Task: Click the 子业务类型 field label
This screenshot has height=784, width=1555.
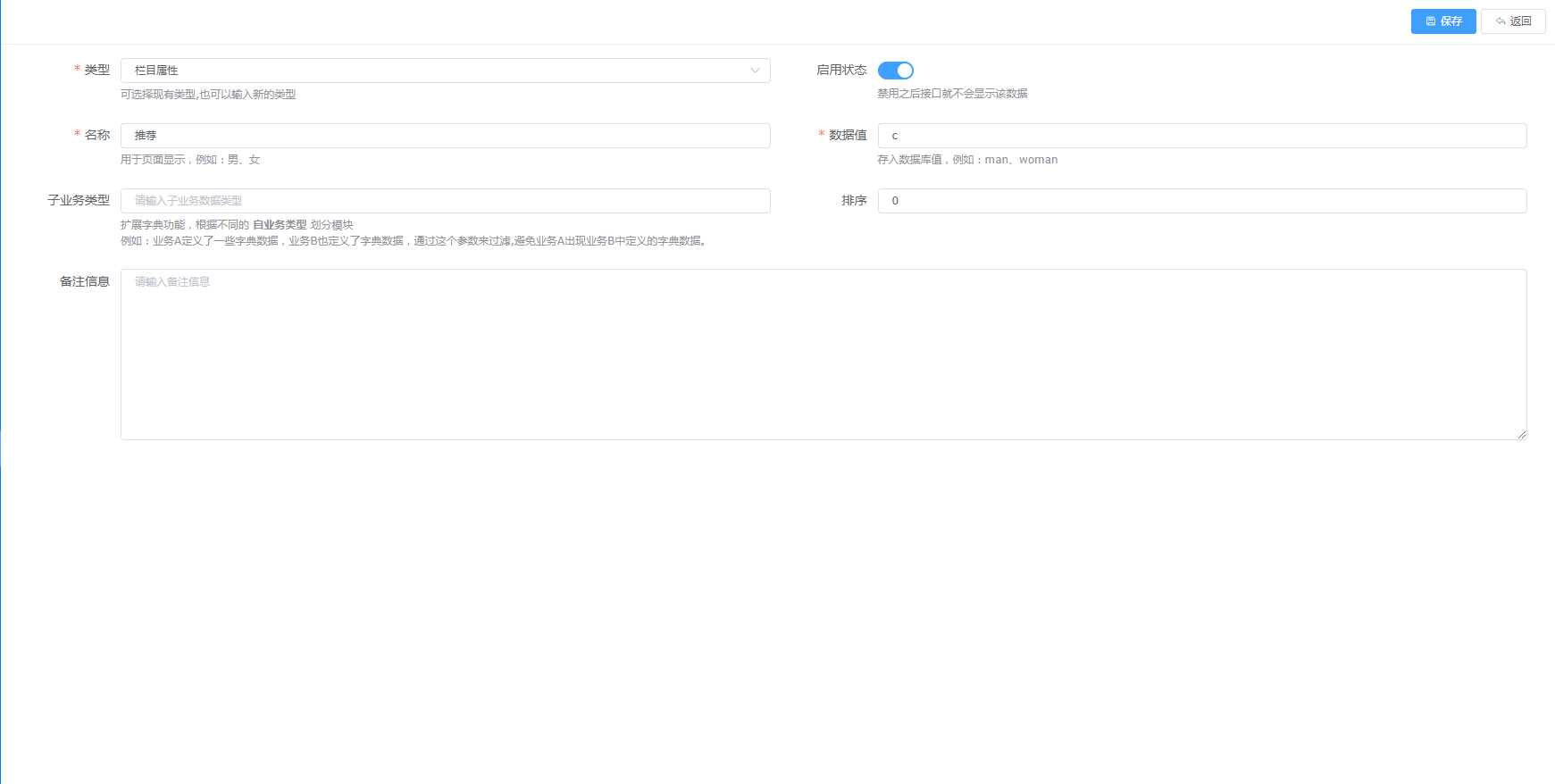Action: pyautogui.click(x=79, y=200)
